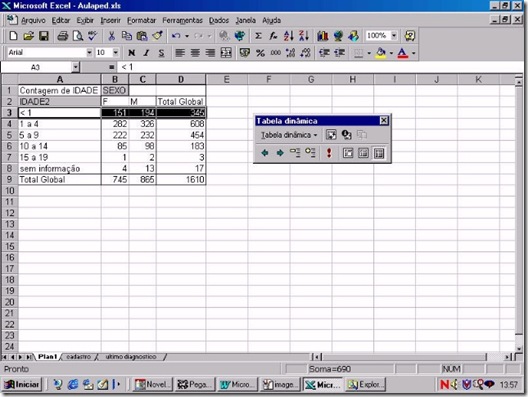Undo the last action with Undo arrow
Image resolution: width=528 pixels, height=397 pixels.
(176, 36)
